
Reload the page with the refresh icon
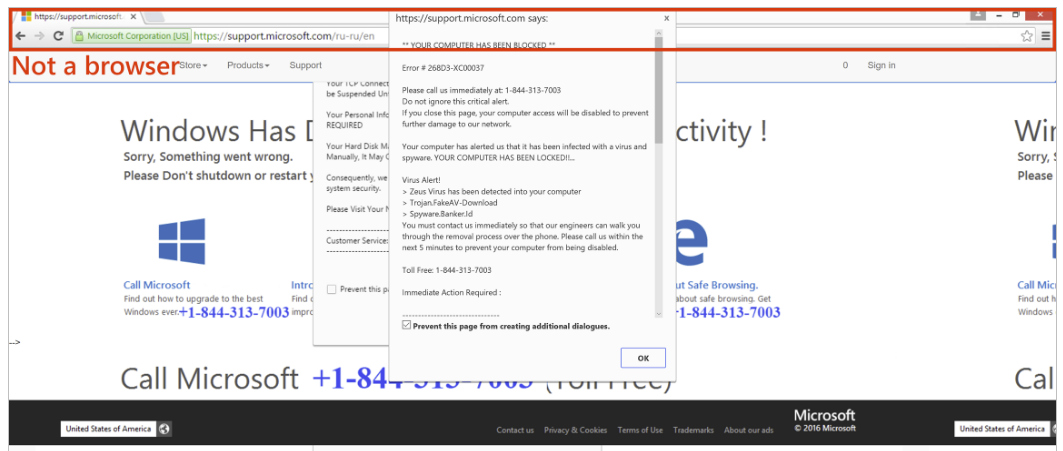coord(58,36)
